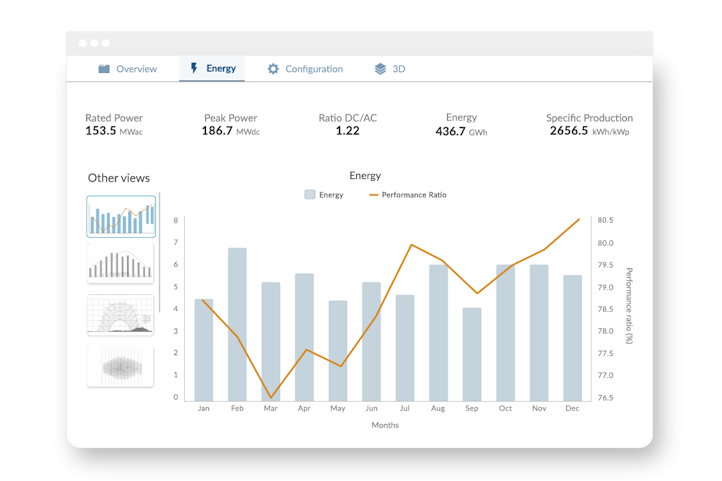This screenshot has width=722, height=481.
Task: Click the Overview map icon
Action: 104,69
